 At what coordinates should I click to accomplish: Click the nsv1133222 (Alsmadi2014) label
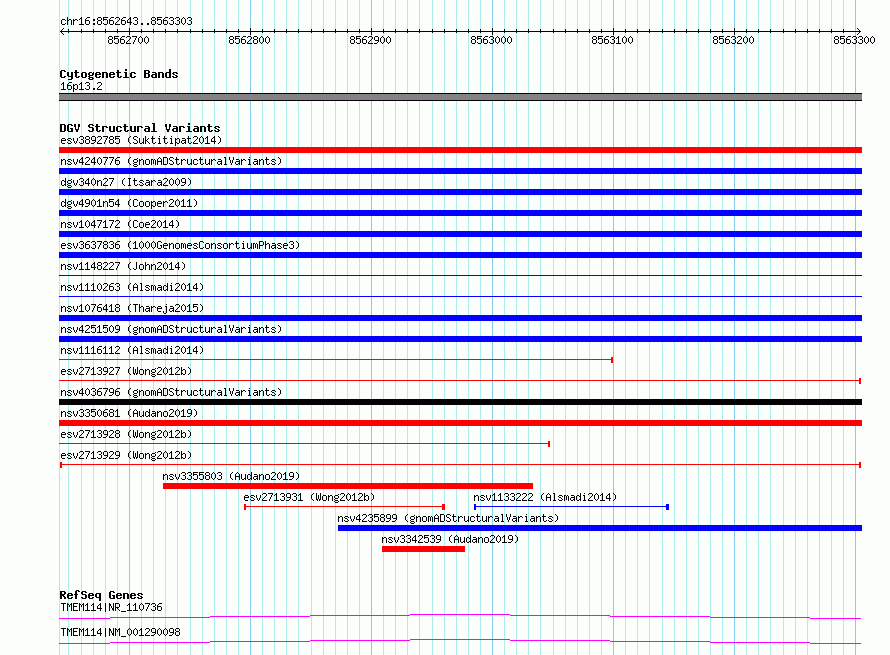coord(545,497)
